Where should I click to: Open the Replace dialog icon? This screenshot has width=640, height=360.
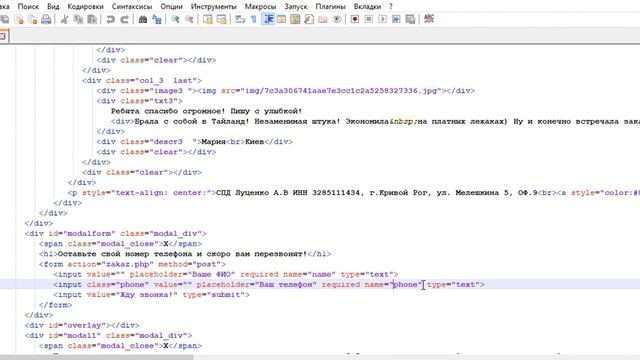[x=157, y=19]
